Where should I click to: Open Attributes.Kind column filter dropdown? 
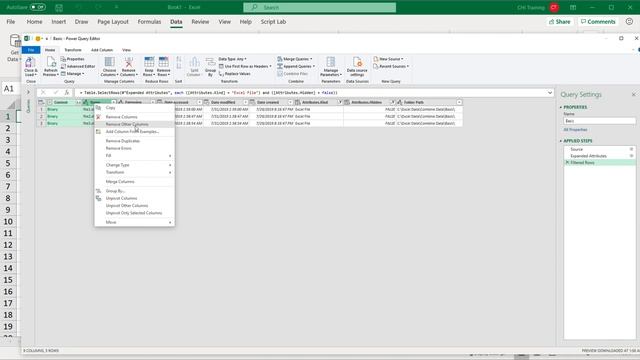pos(339,102)
